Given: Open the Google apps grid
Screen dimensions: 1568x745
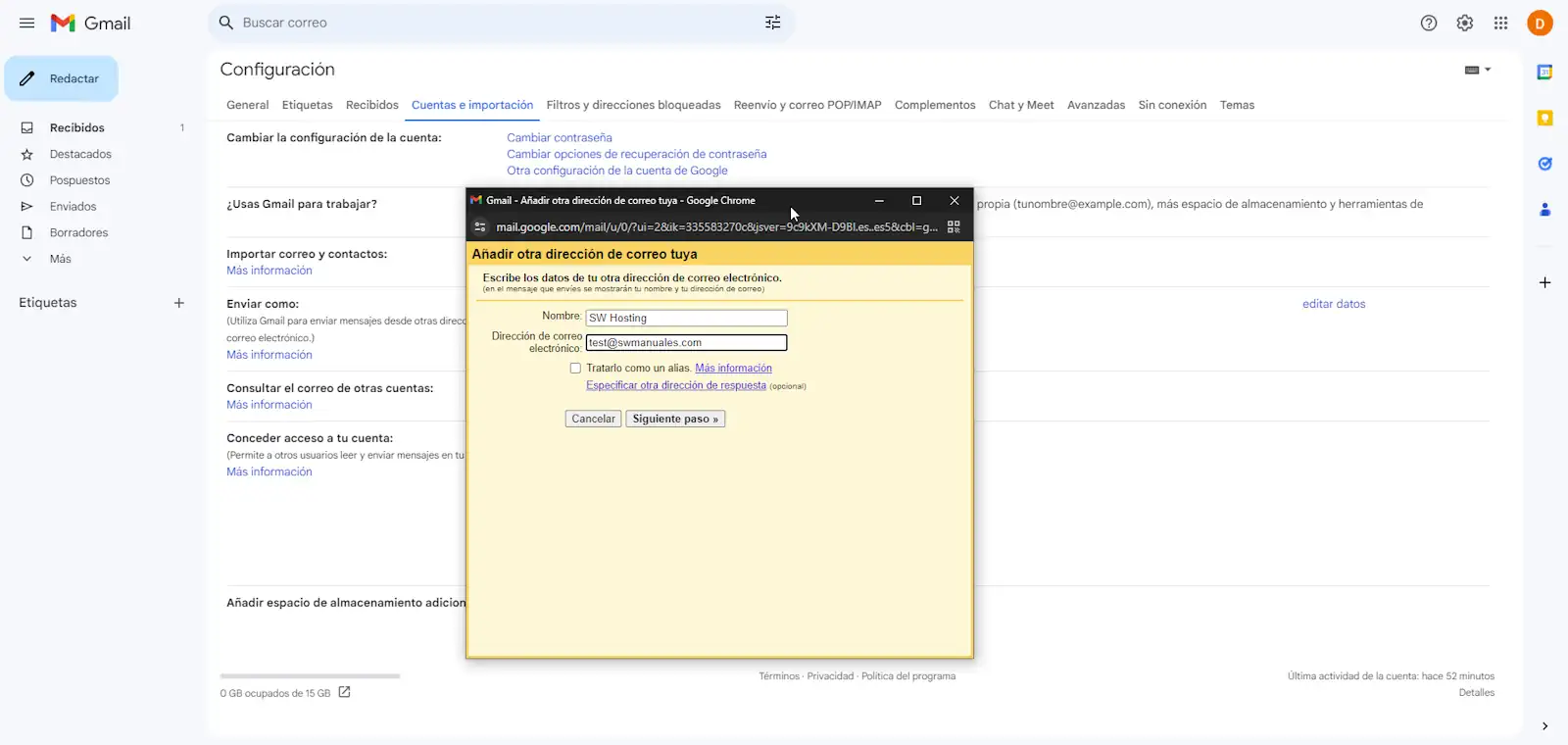Looking at the screenshot, I should [1500, 23].
